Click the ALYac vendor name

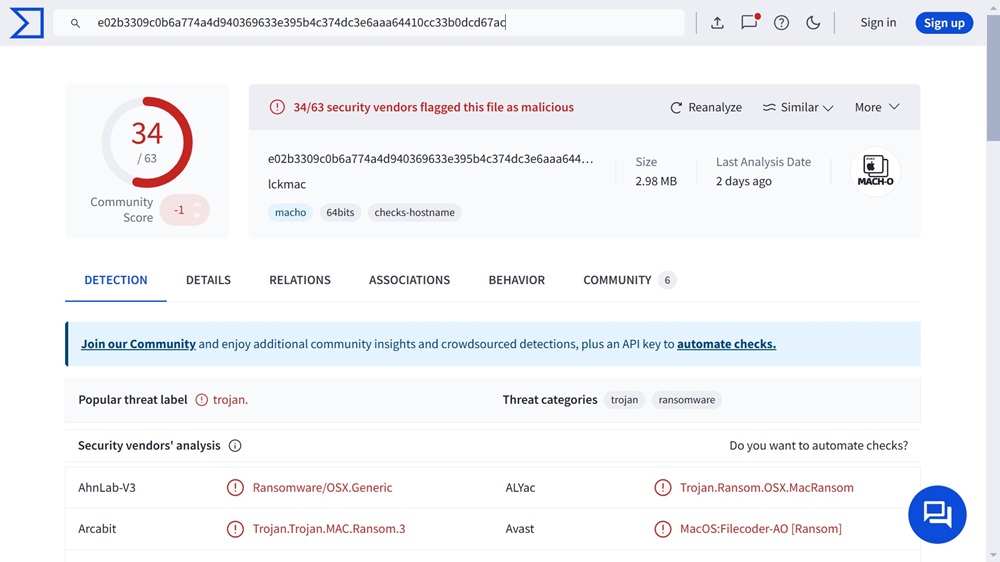520,487
